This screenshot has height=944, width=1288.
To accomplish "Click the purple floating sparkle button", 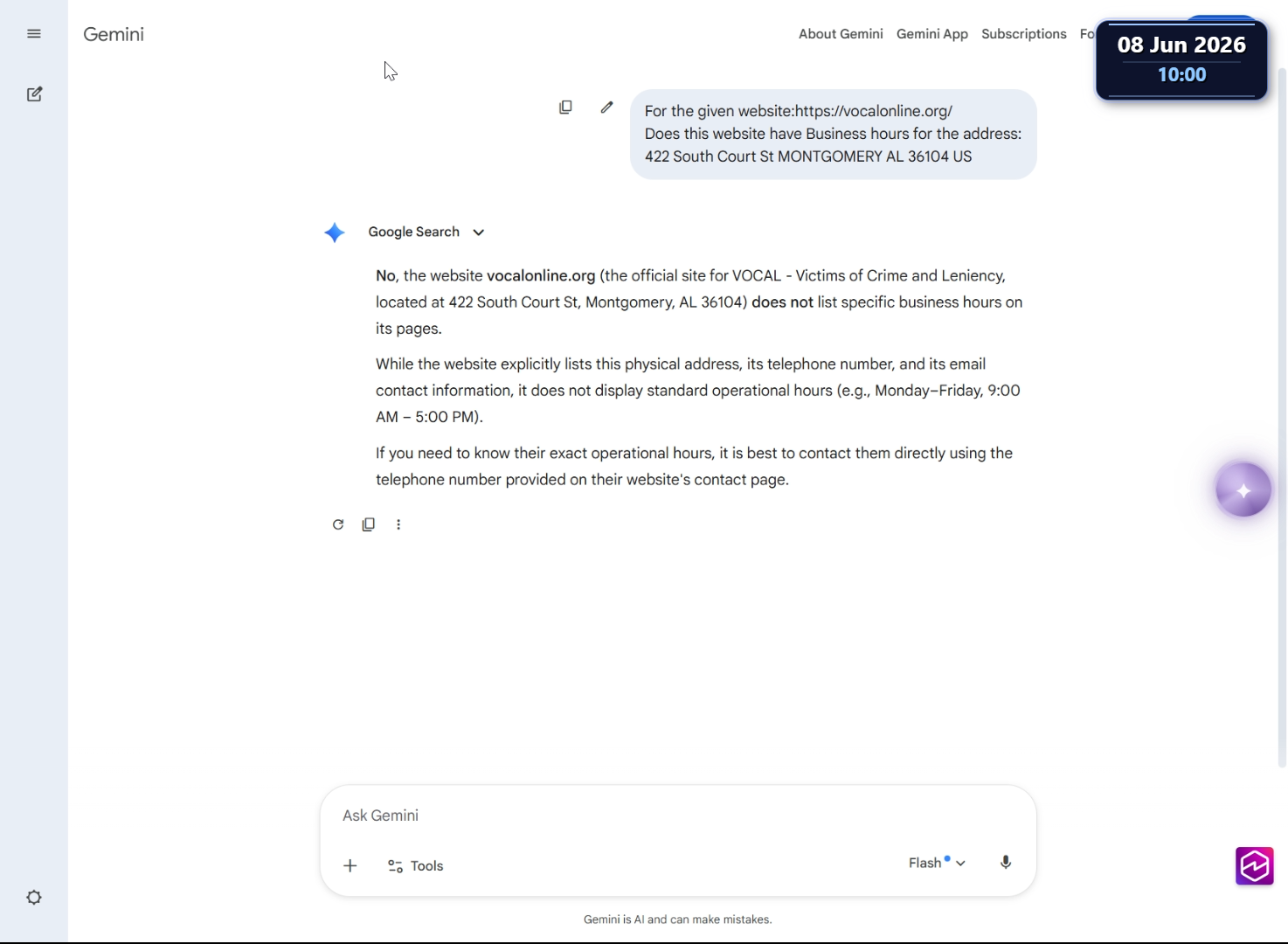I will pyautogui.click(x=1243, y=490).
